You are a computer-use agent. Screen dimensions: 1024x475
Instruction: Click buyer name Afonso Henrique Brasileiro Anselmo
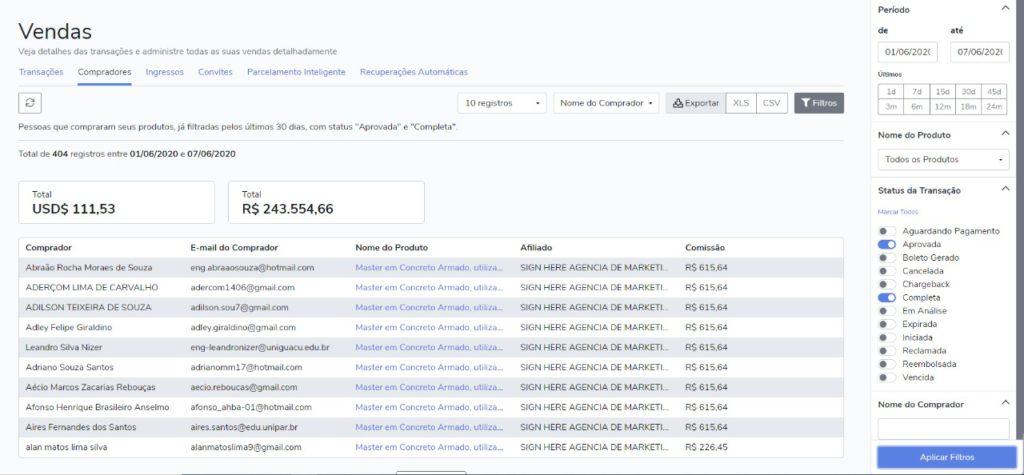click(x=97, y=407)
